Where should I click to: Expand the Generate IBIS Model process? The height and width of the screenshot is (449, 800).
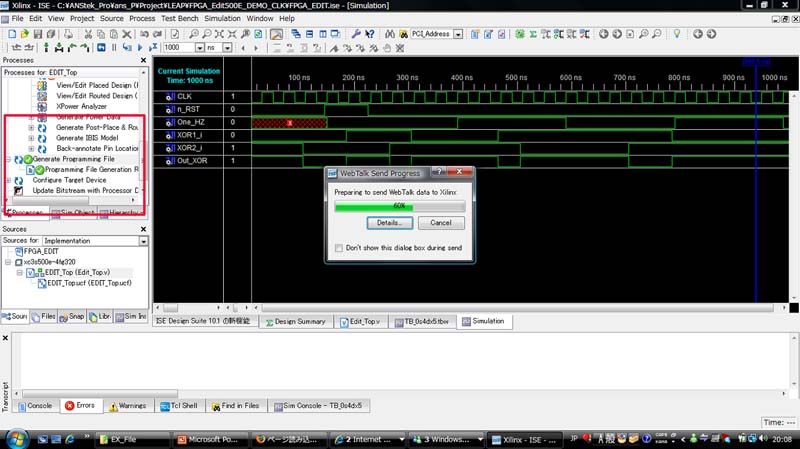coord(31,138)
